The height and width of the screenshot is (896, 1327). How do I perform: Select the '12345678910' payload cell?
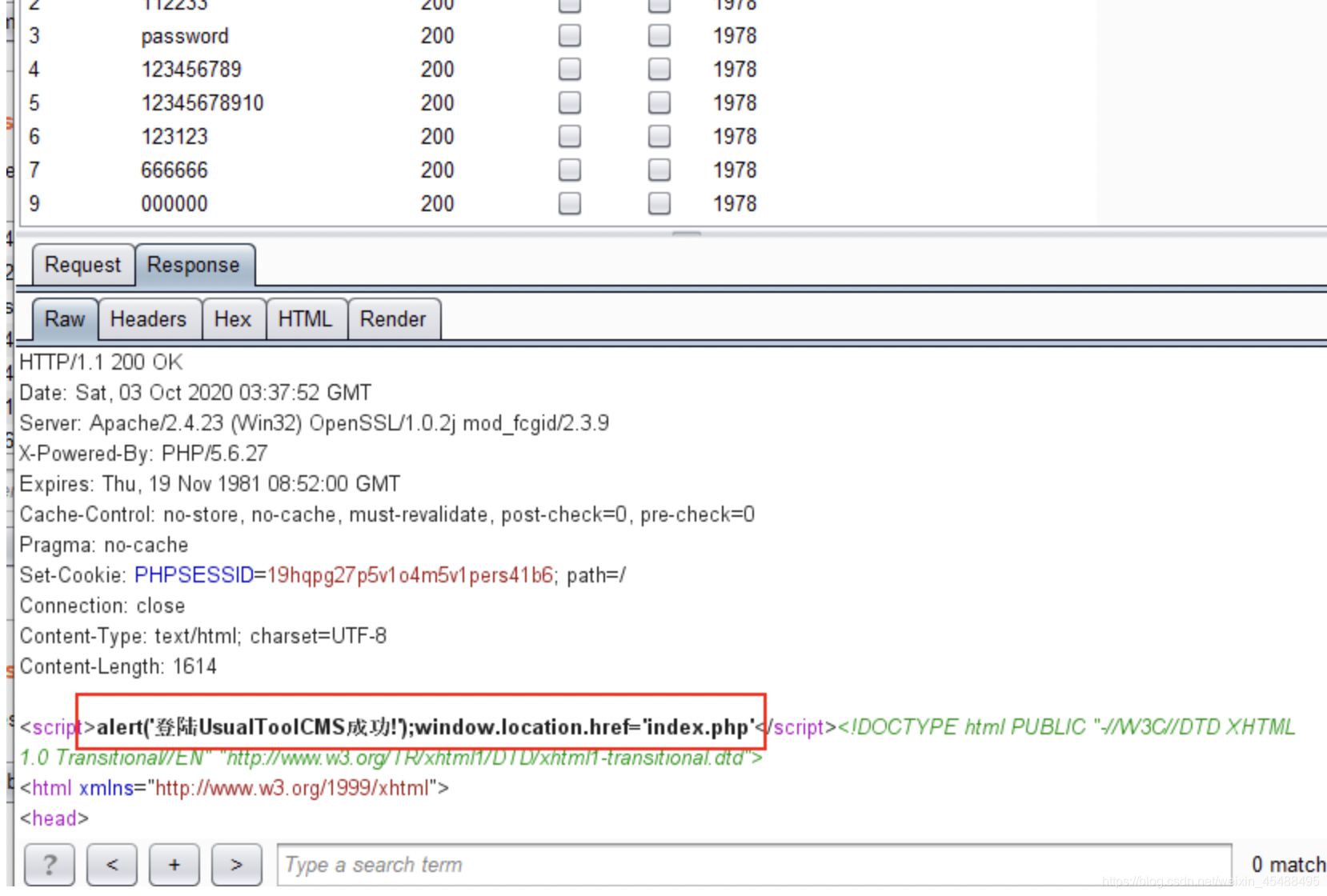tap(202, 103)
